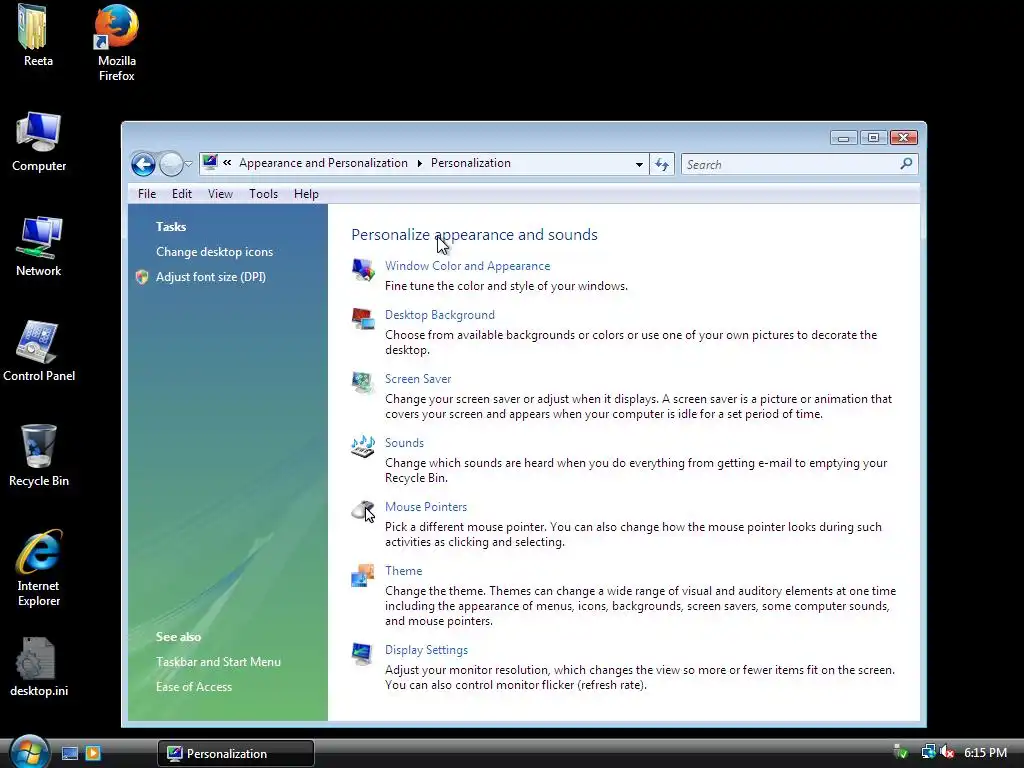Click the muted volume tray icon

(x=946, y=753)
